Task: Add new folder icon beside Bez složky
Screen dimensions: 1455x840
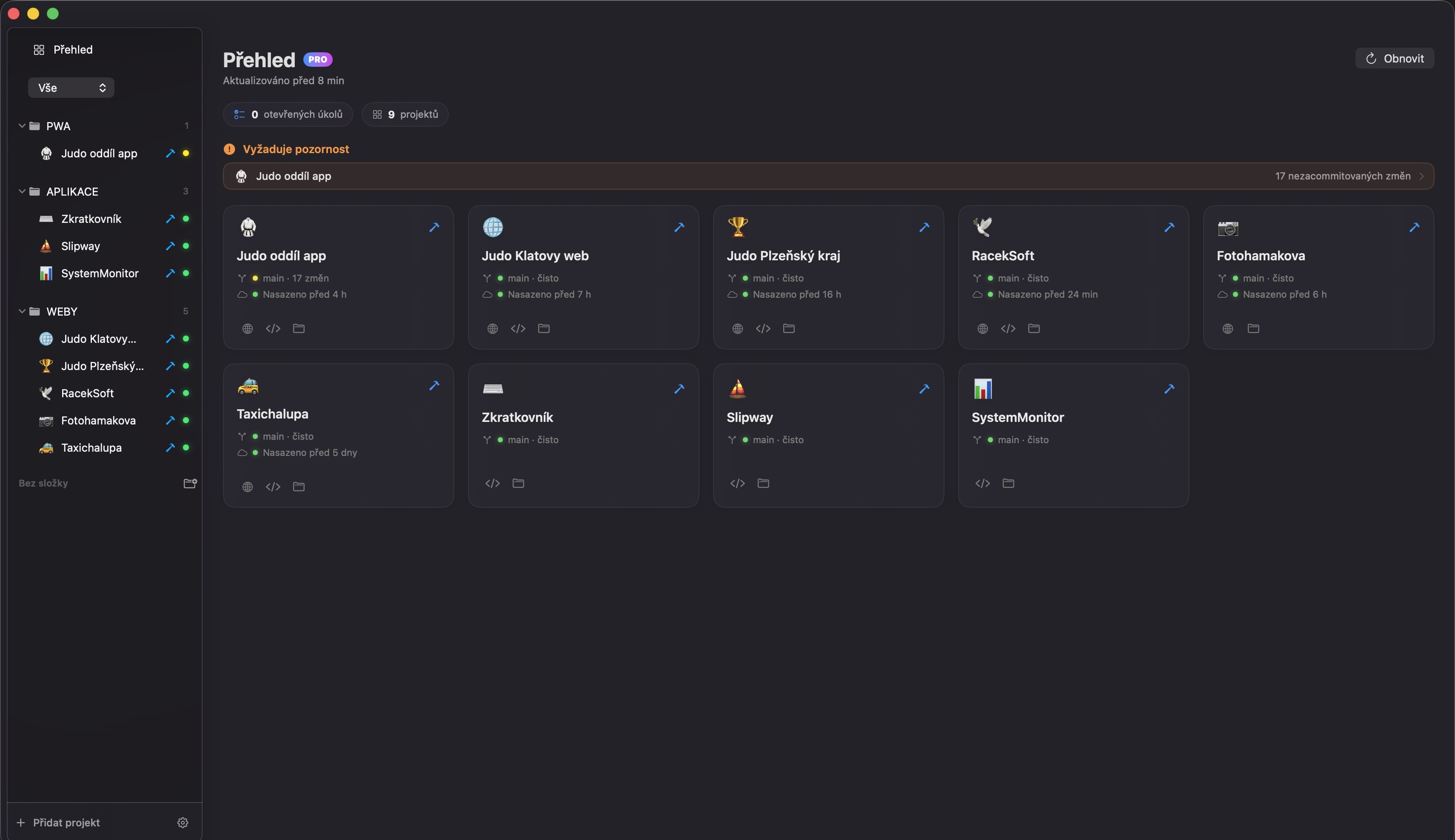Action: (x=190, y=483)
